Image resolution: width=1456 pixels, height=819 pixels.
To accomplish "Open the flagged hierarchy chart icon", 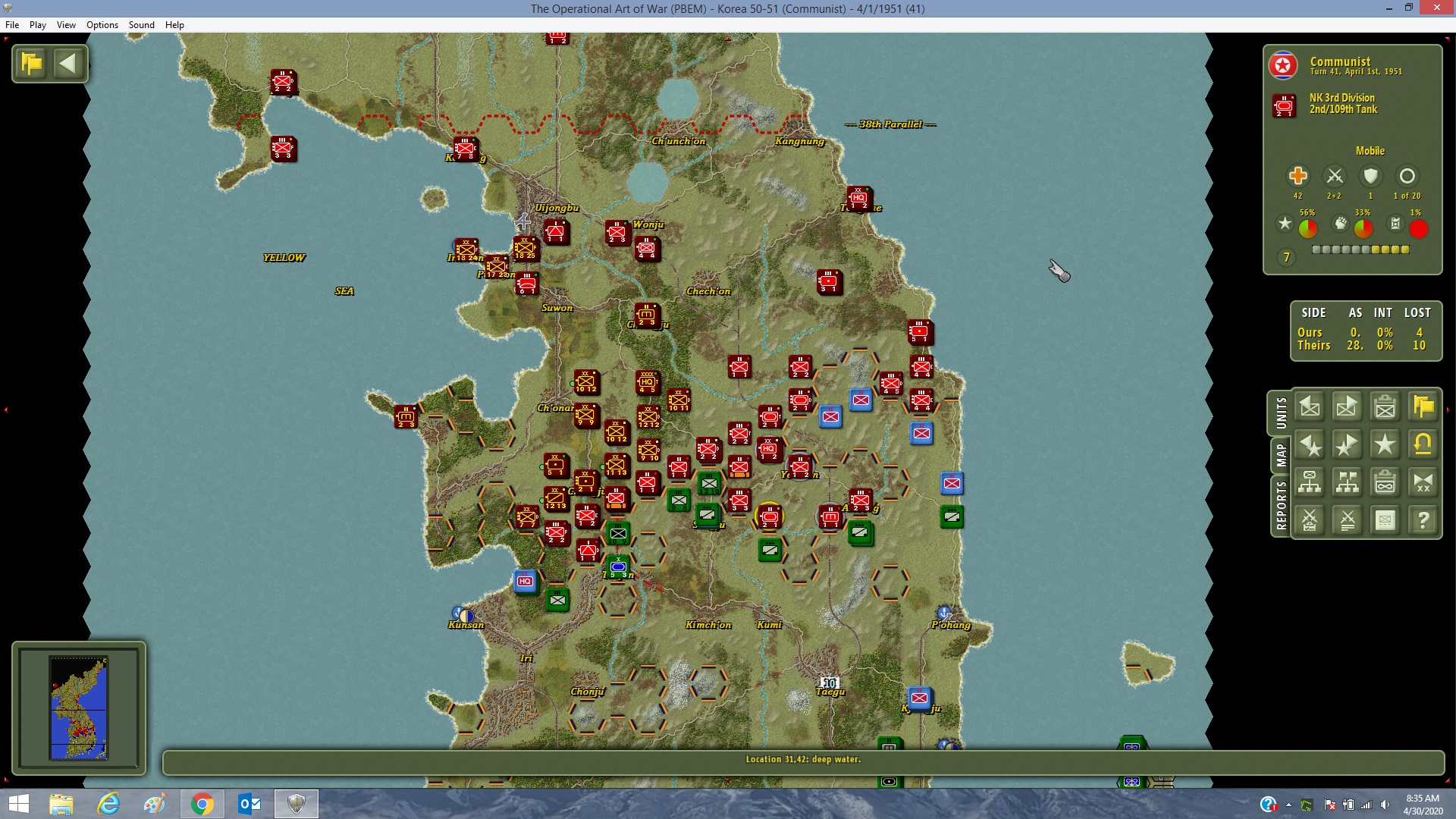I will (x=1348, y=482).
